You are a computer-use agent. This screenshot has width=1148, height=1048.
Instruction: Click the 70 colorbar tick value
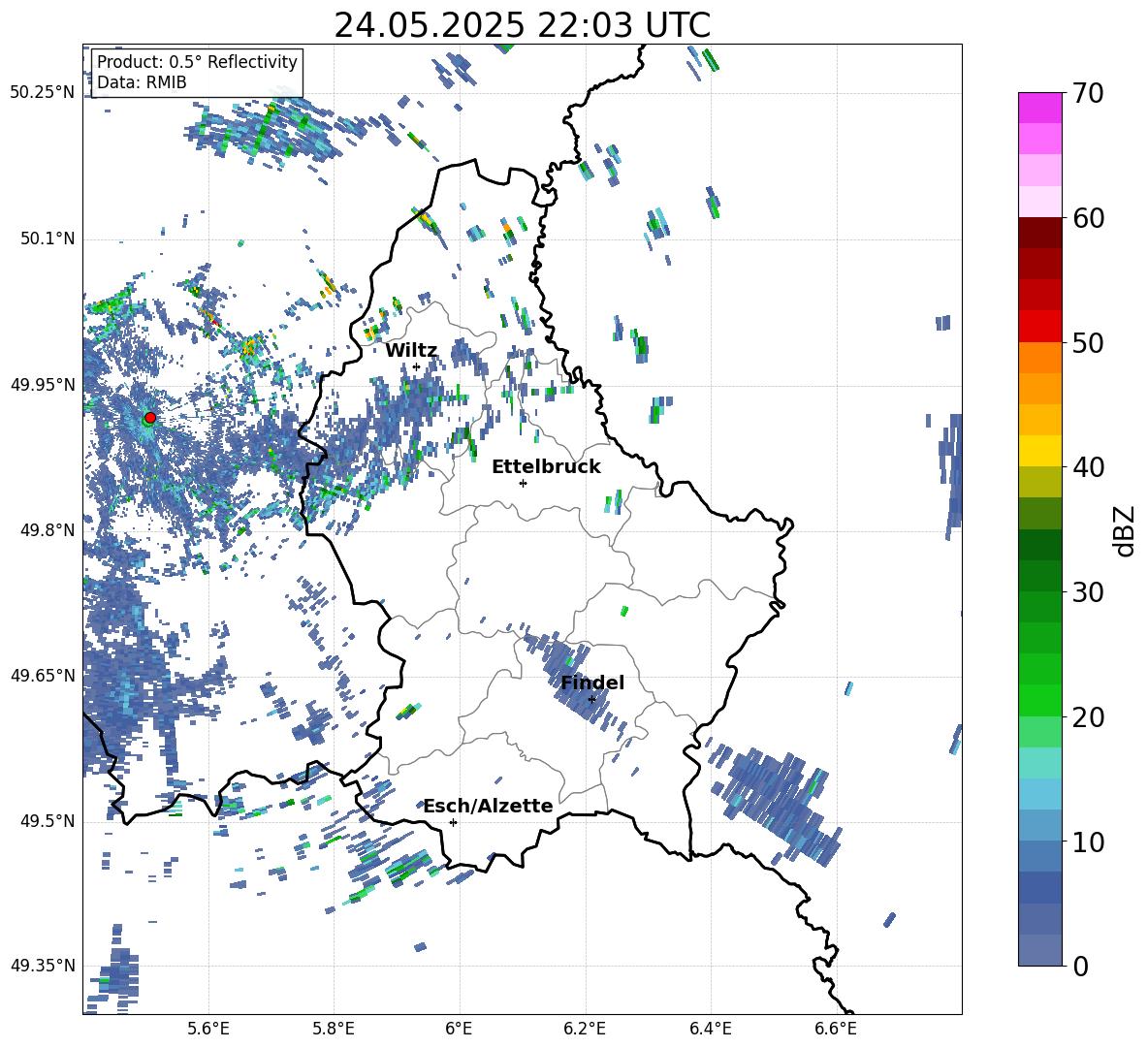1087,94
